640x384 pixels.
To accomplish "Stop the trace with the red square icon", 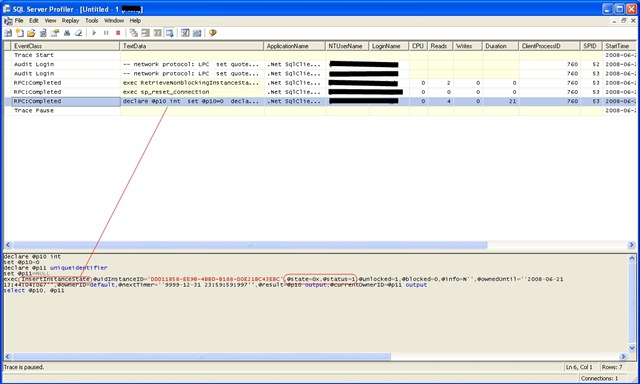I will (x=118, y=33).
